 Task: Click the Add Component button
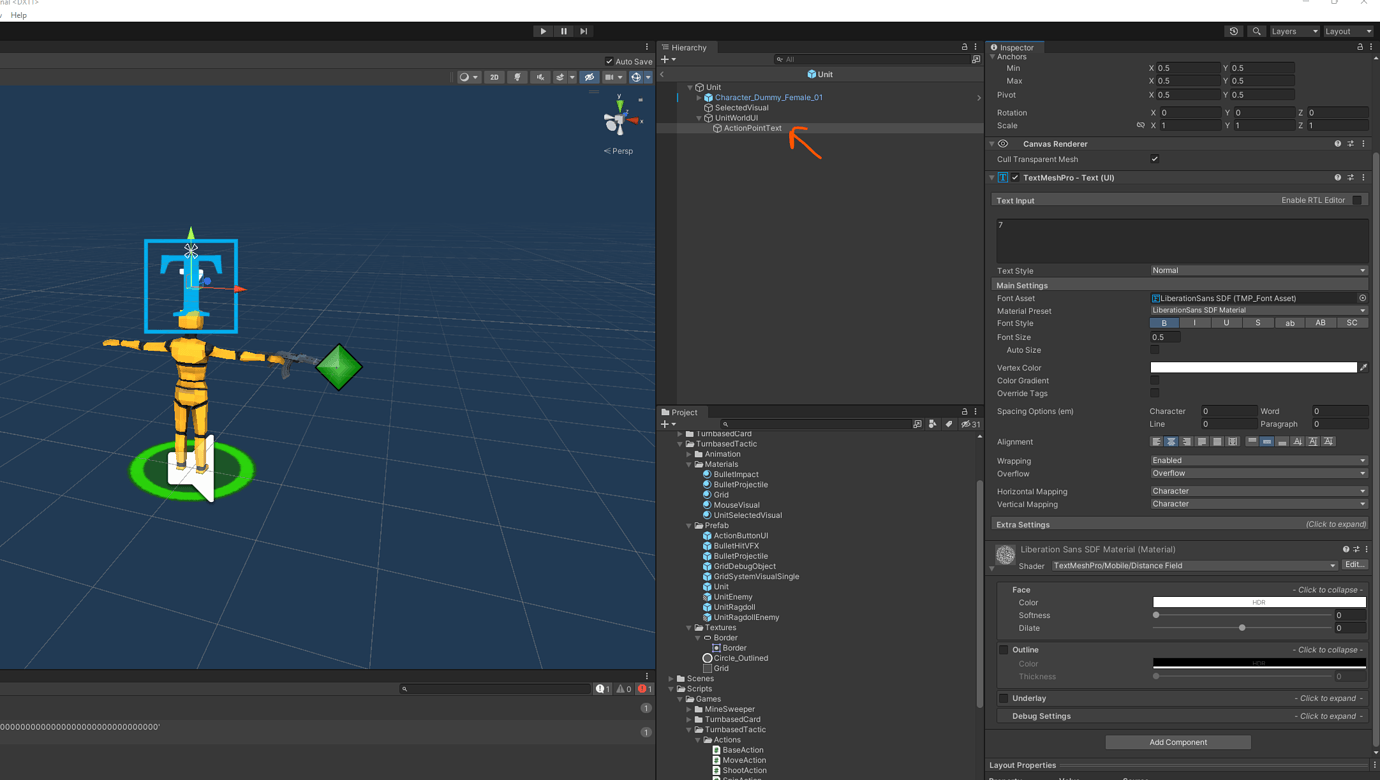pyautogui.click(x=1177, y=742)
